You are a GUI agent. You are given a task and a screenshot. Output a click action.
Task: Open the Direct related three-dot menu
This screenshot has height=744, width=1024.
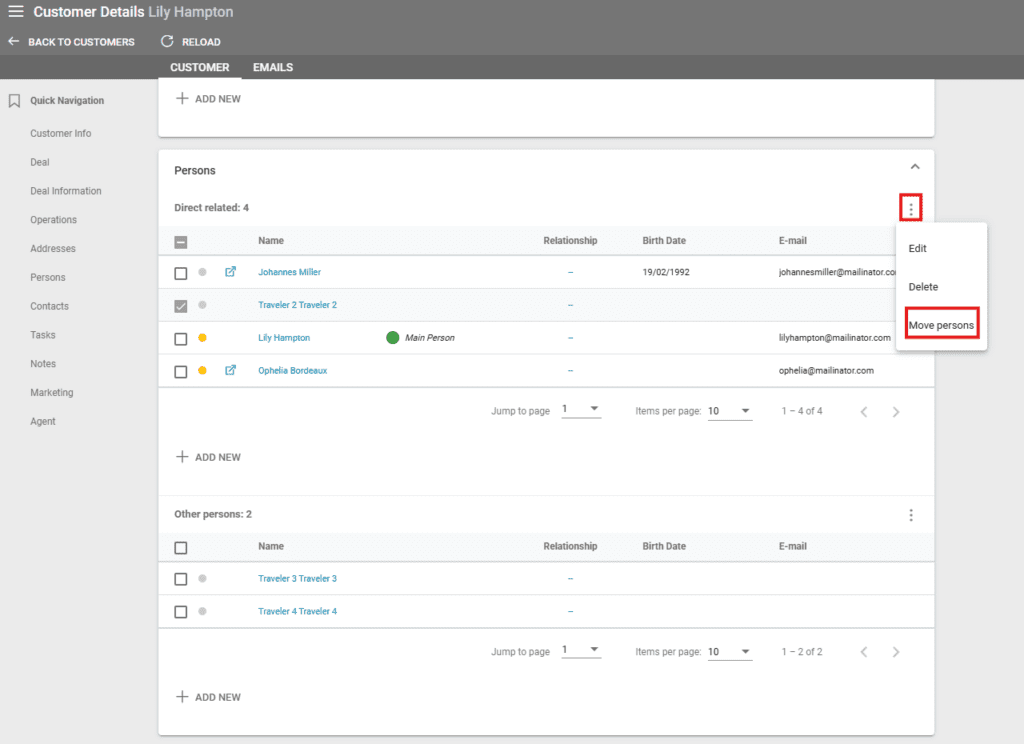click(910, 208)
